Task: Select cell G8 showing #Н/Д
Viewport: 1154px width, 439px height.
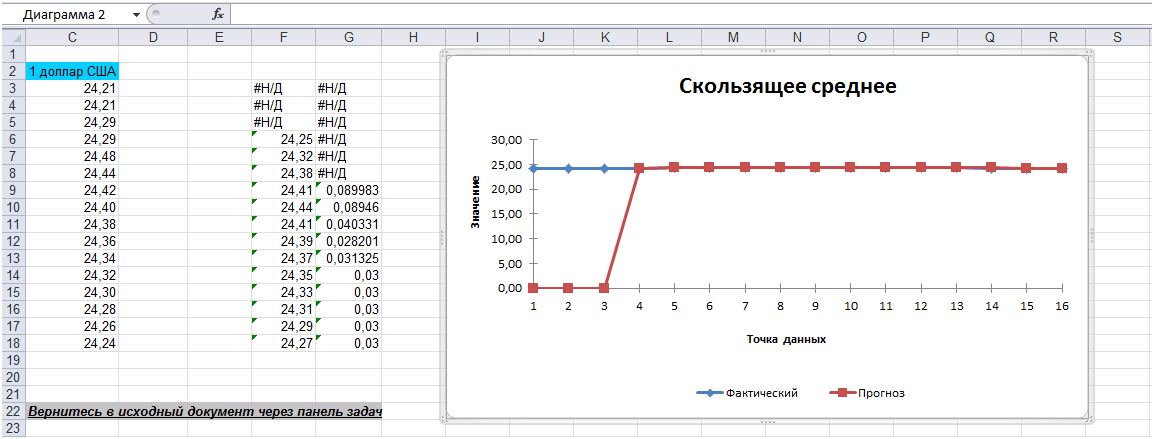Action: [348, 173]
